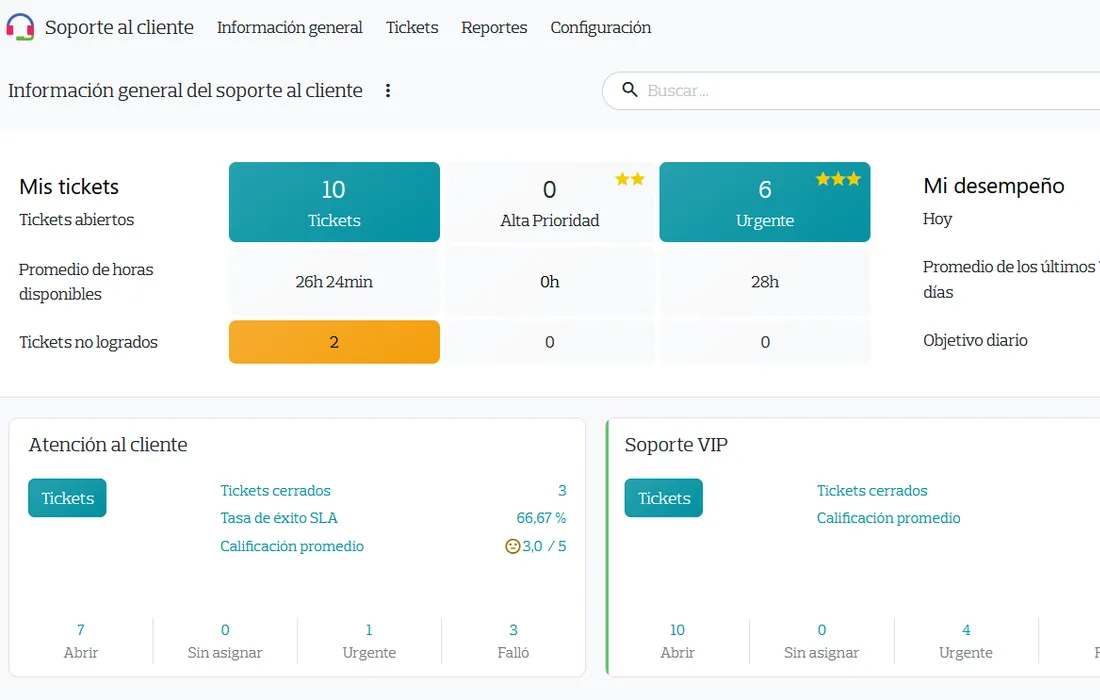1100x700 pixels.
Task: Open the Información general menu
Action: coord(290,27)
